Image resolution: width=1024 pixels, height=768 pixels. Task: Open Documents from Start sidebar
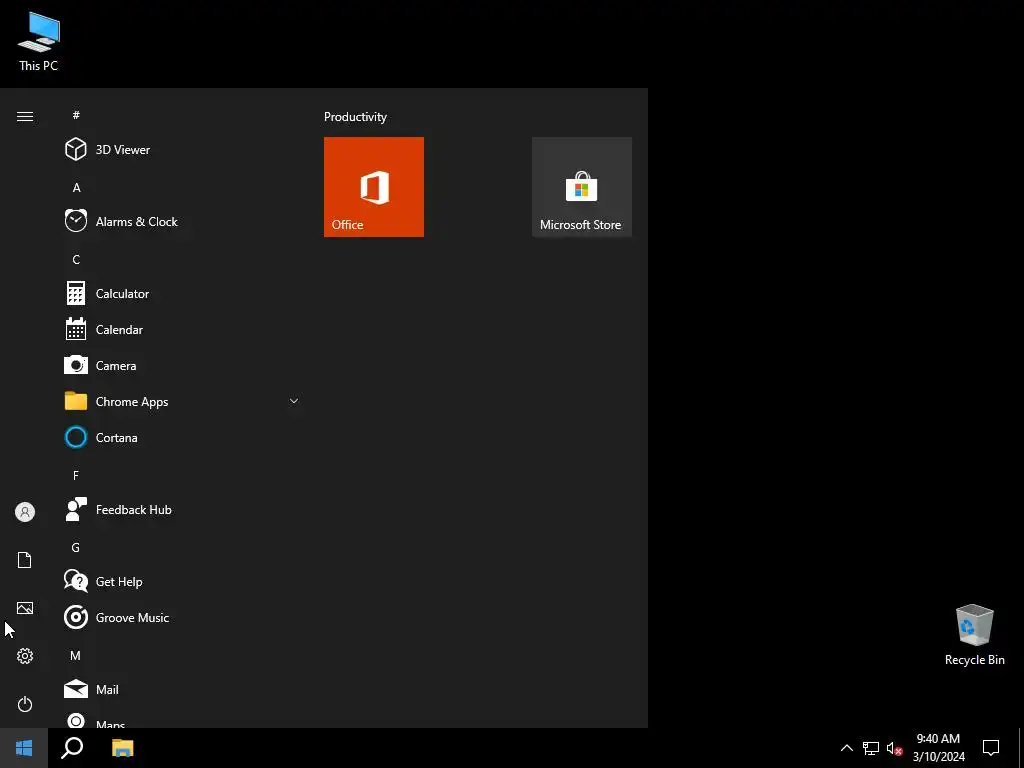(x=25, y=560)
